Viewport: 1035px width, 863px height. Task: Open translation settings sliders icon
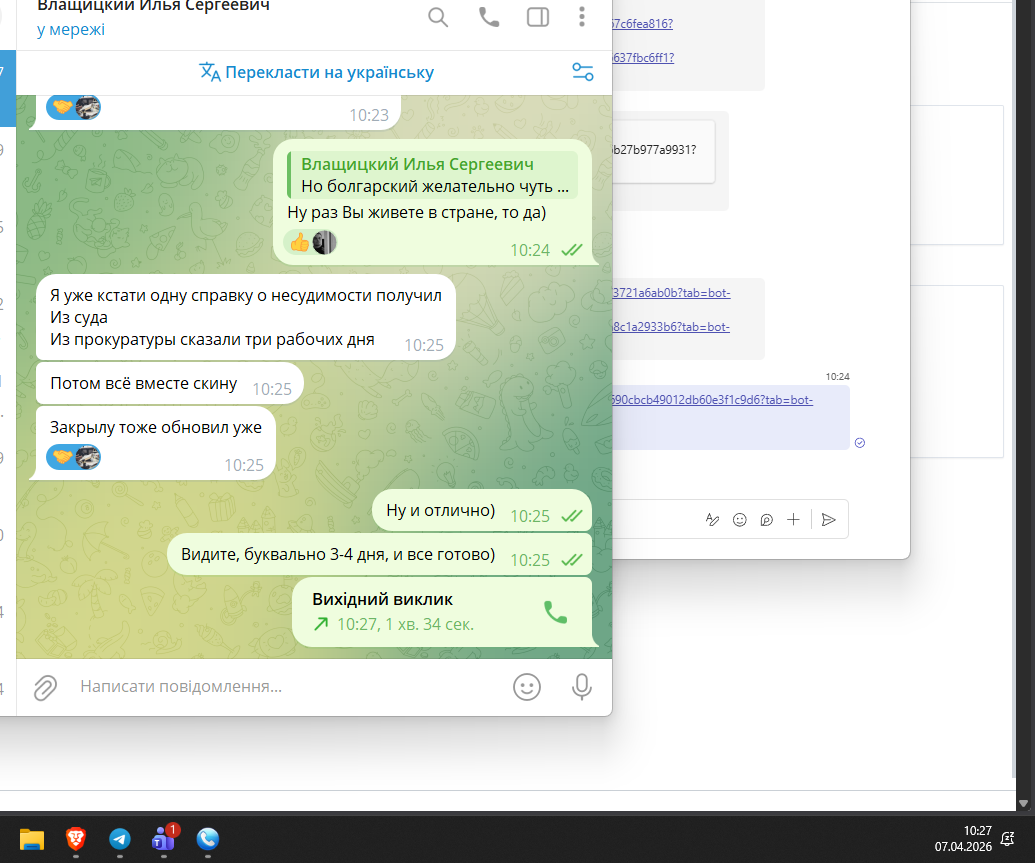[x=582, y=72]
